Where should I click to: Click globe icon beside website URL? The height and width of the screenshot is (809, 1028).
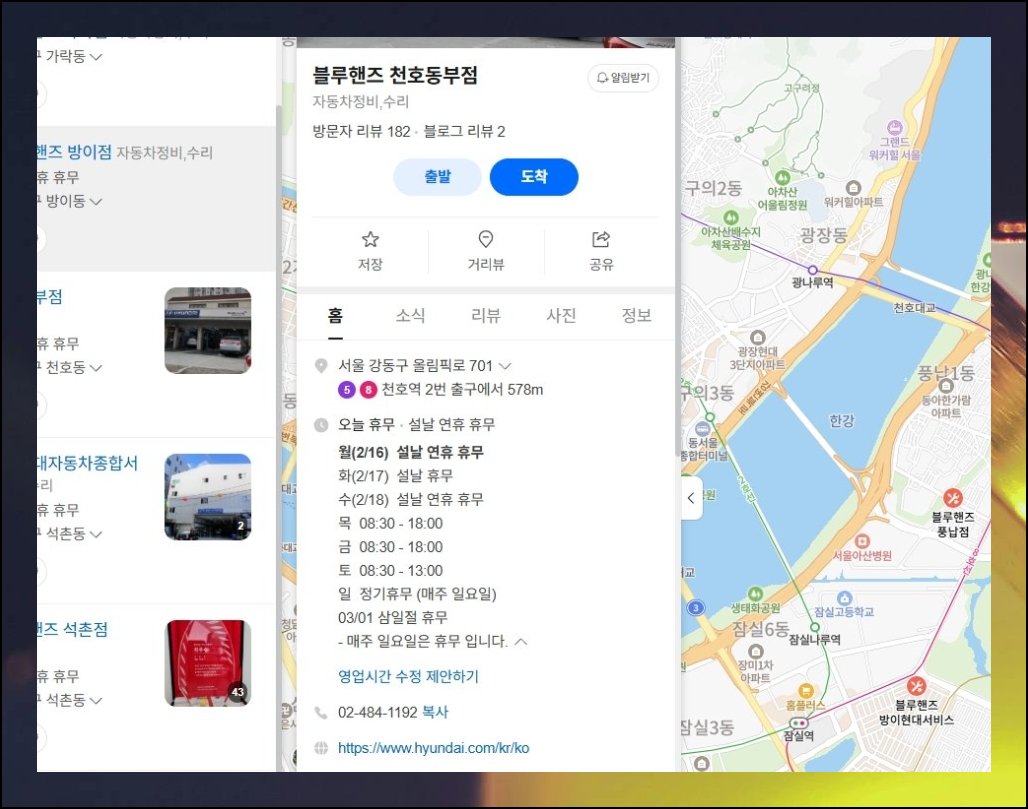click(x=321, y=748)
